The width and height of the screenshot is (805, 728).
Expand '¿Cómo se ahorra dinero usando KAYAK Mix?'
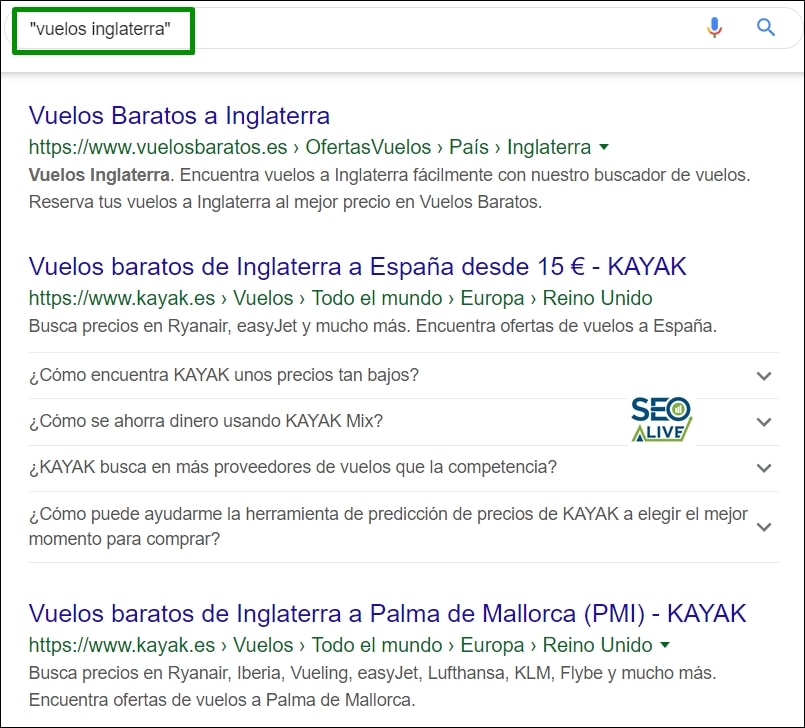[x=764, y=421]
